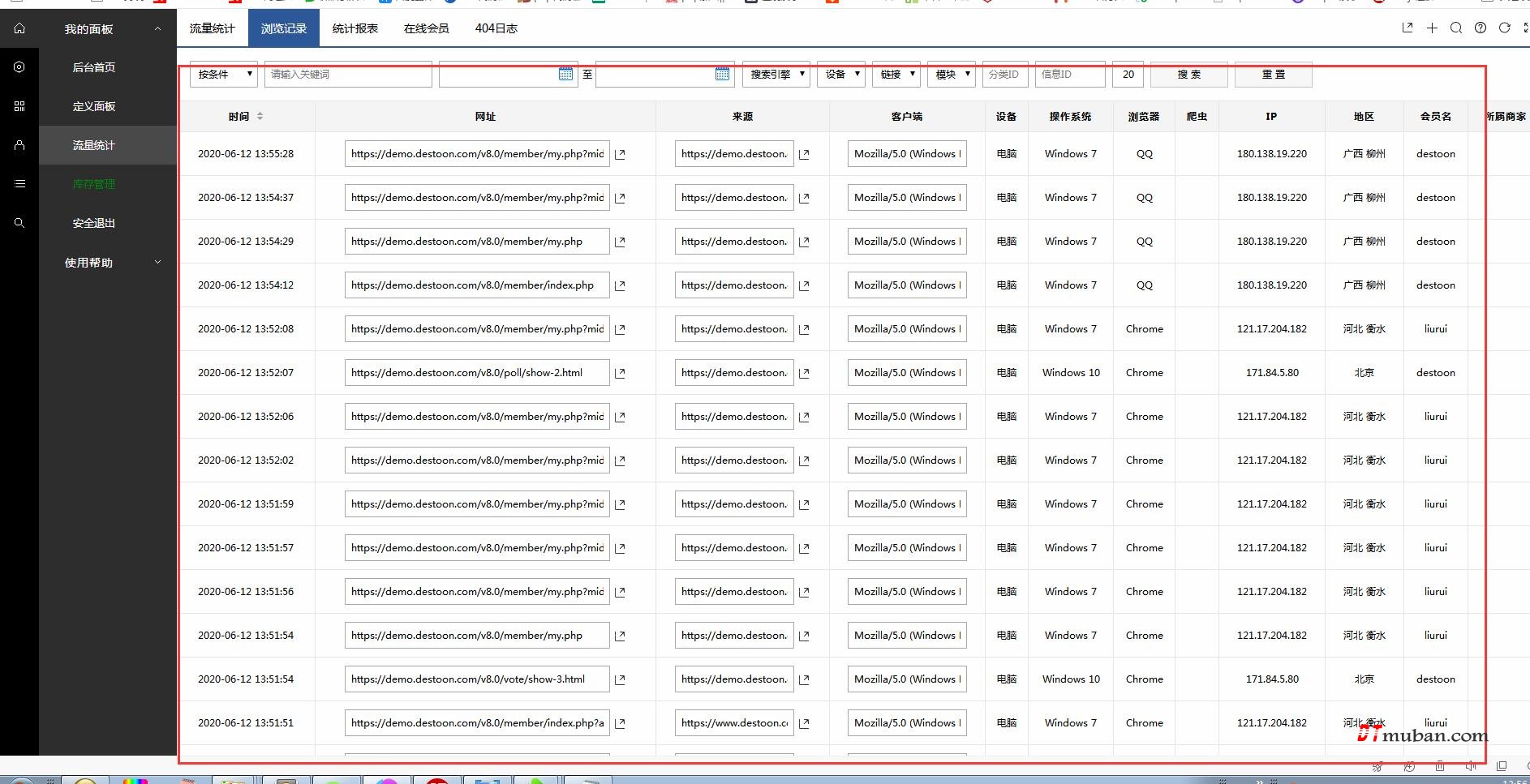Switch to the 统计报表 tab
Image resolution: width=1530 pixels, height=784 pixels.
click(x=355, y=28)
